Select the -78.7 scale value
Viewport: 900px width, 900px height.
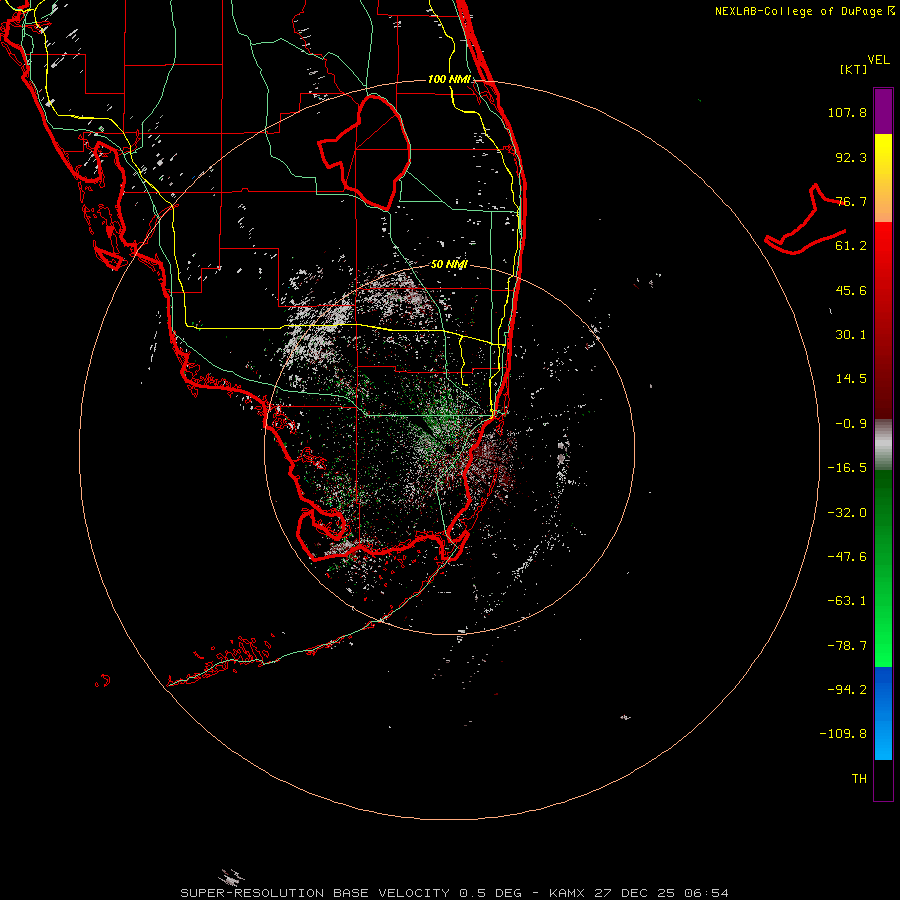[x=847, y=646]
